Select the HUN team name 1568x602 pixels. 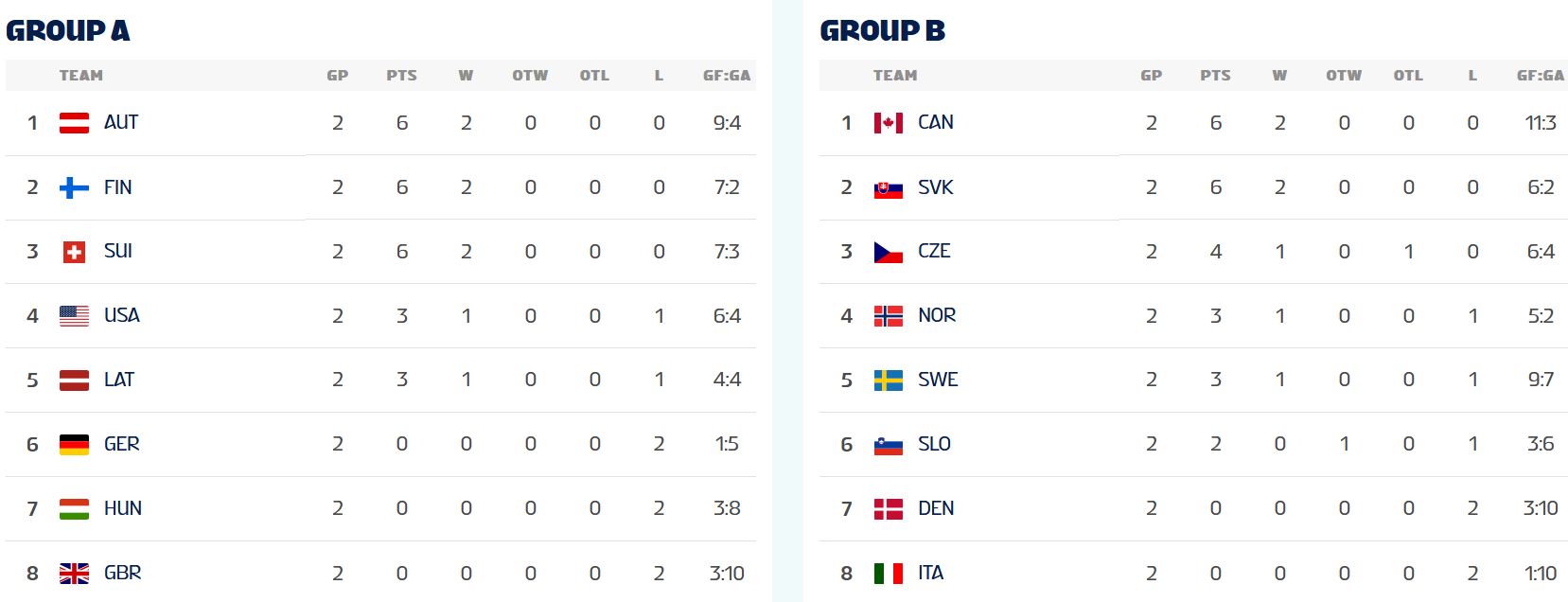[x=123, y=508]
